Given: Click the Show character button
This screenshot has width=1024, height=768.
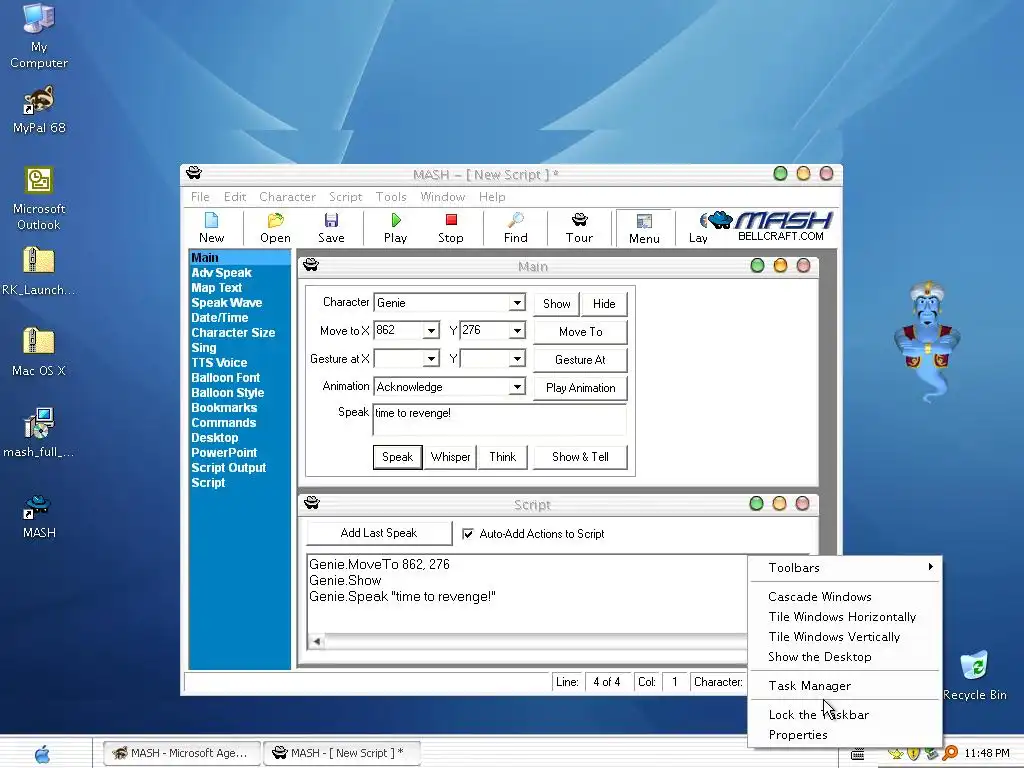Looking at the screenshot, I should [x=556, y=304].
